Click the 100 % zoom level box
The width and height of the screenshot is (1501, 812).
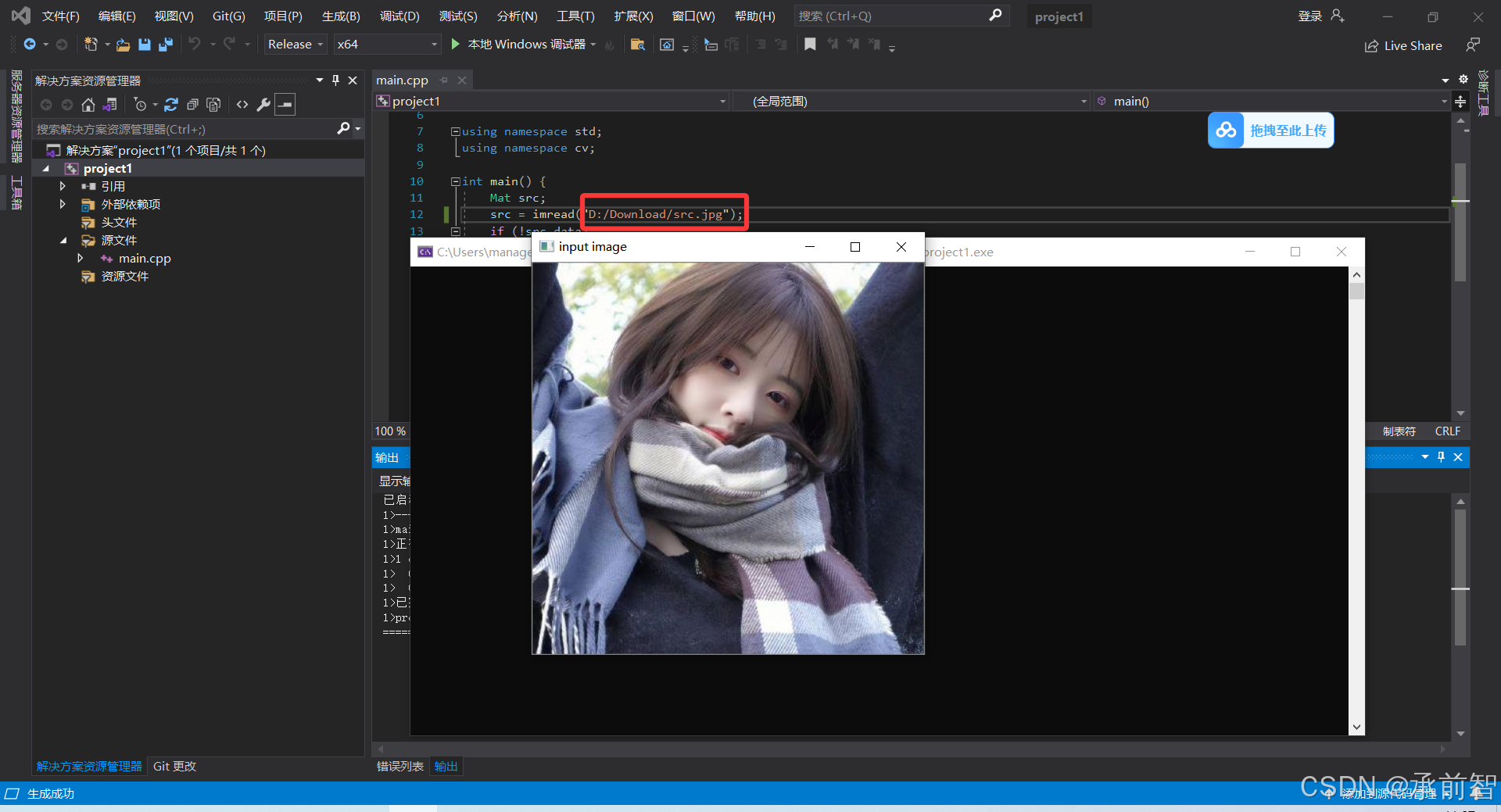(390, 431)
